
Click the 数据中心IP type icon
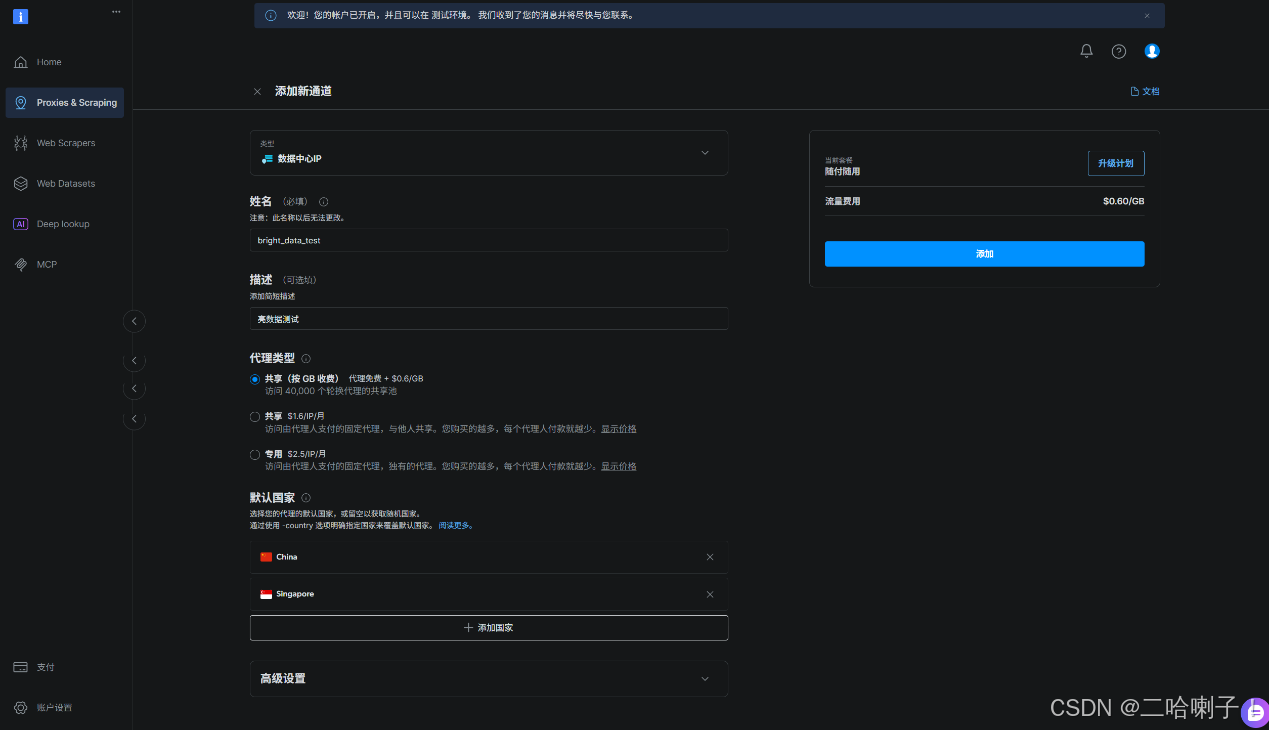pos(267,159)
